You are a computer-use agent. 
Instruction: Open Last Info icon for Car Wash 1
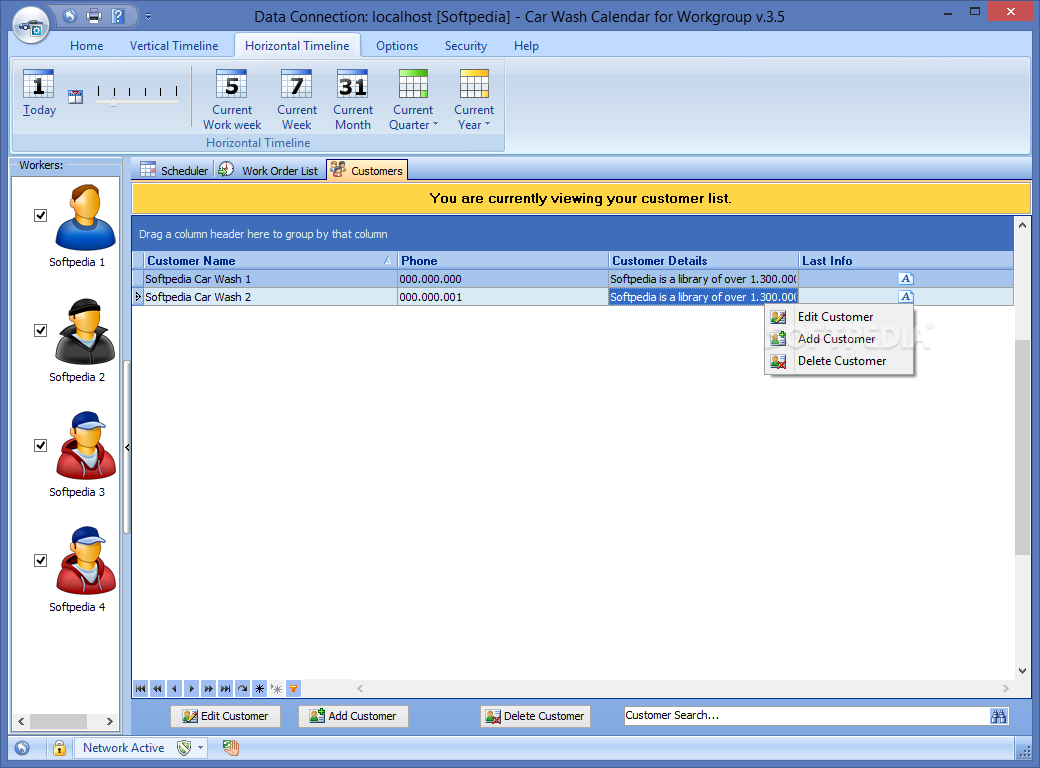click(906, 279)
